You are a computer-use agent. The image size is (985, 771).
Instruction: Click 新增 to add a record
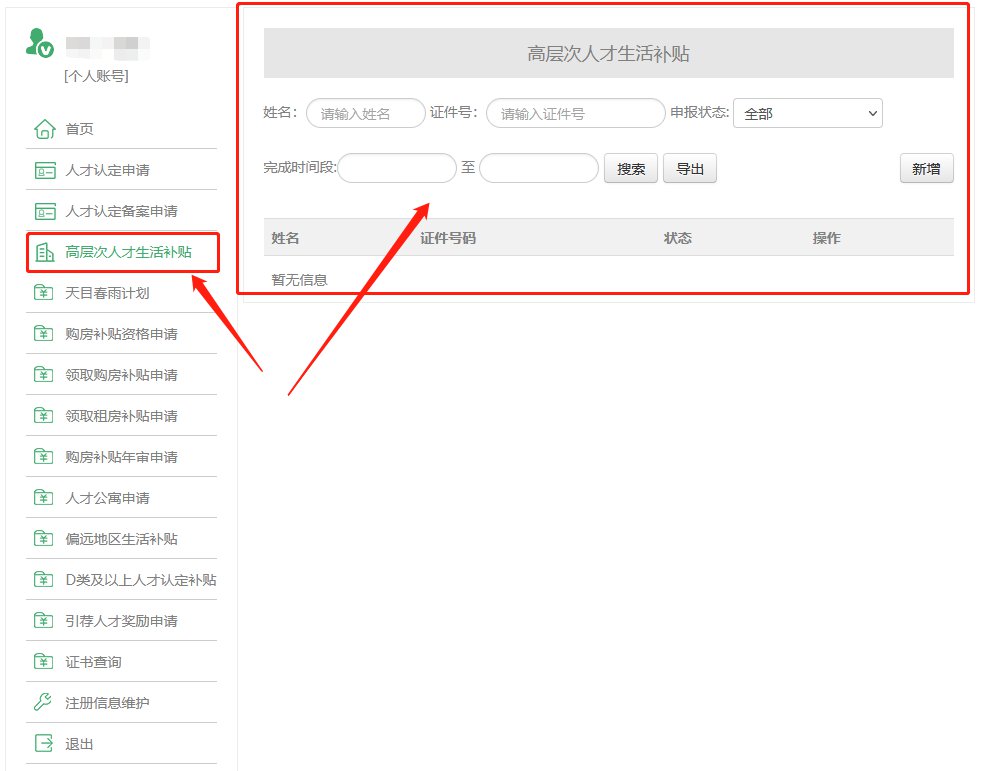point(926,169)
